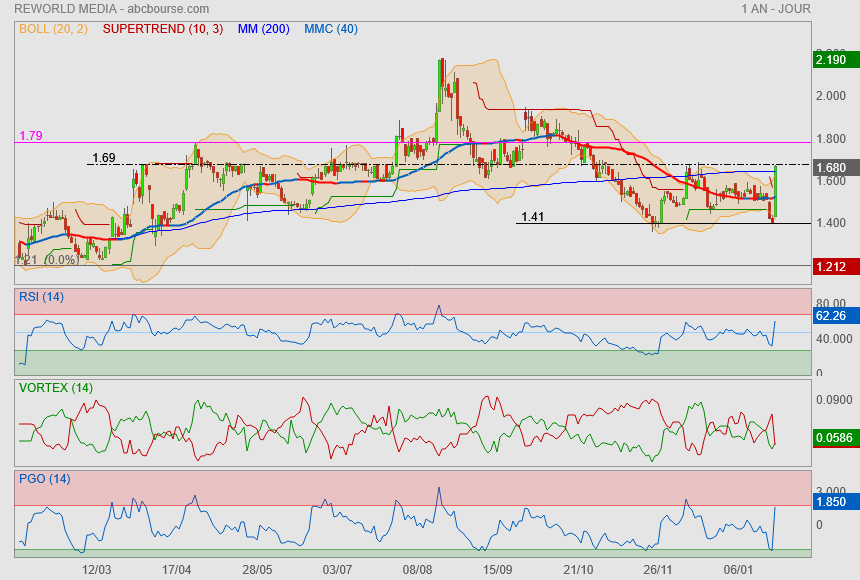Select the gray 1.680 current price tag

(832, 168)
